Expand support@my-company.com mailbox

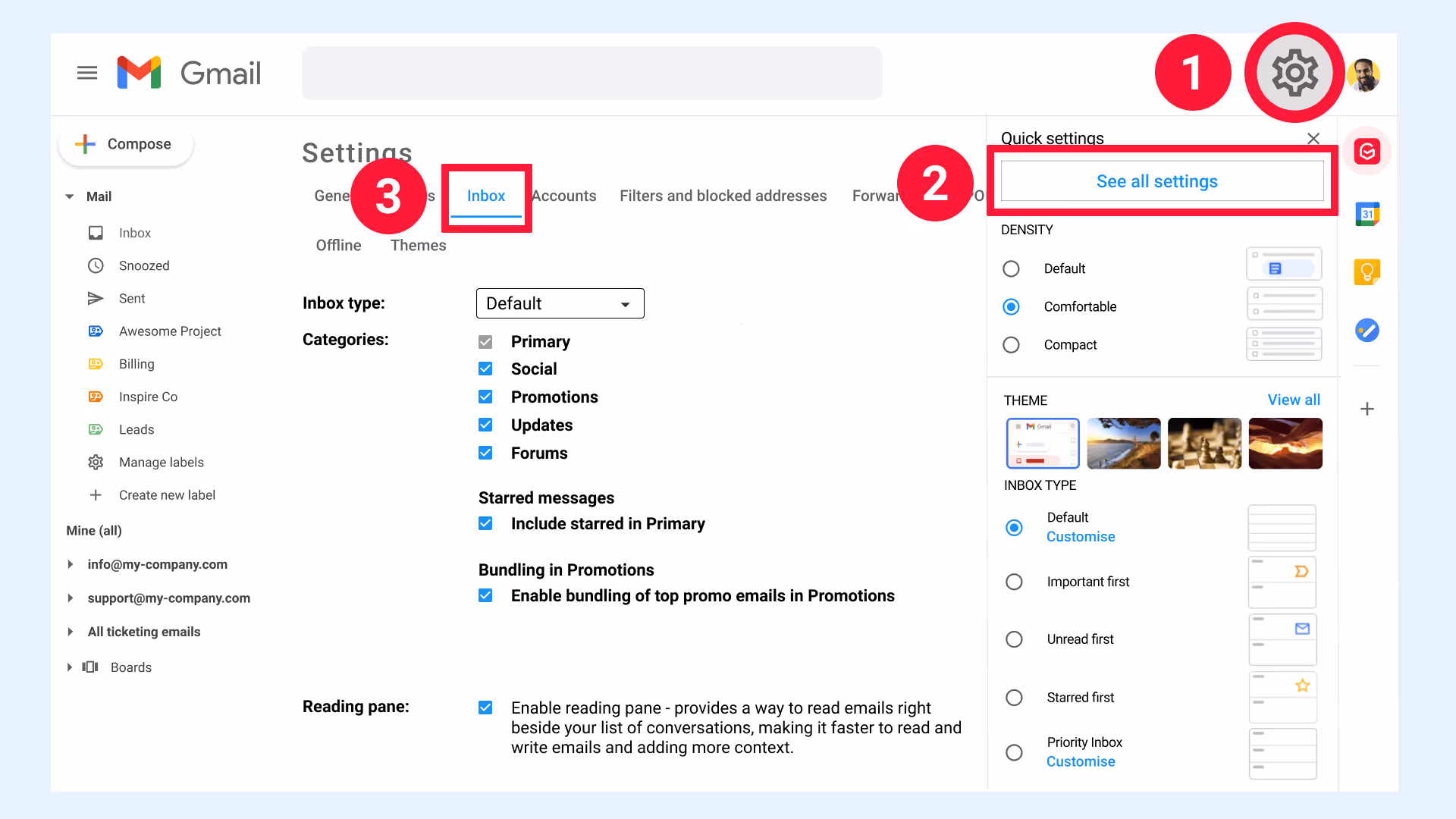[x=70, y=598]
